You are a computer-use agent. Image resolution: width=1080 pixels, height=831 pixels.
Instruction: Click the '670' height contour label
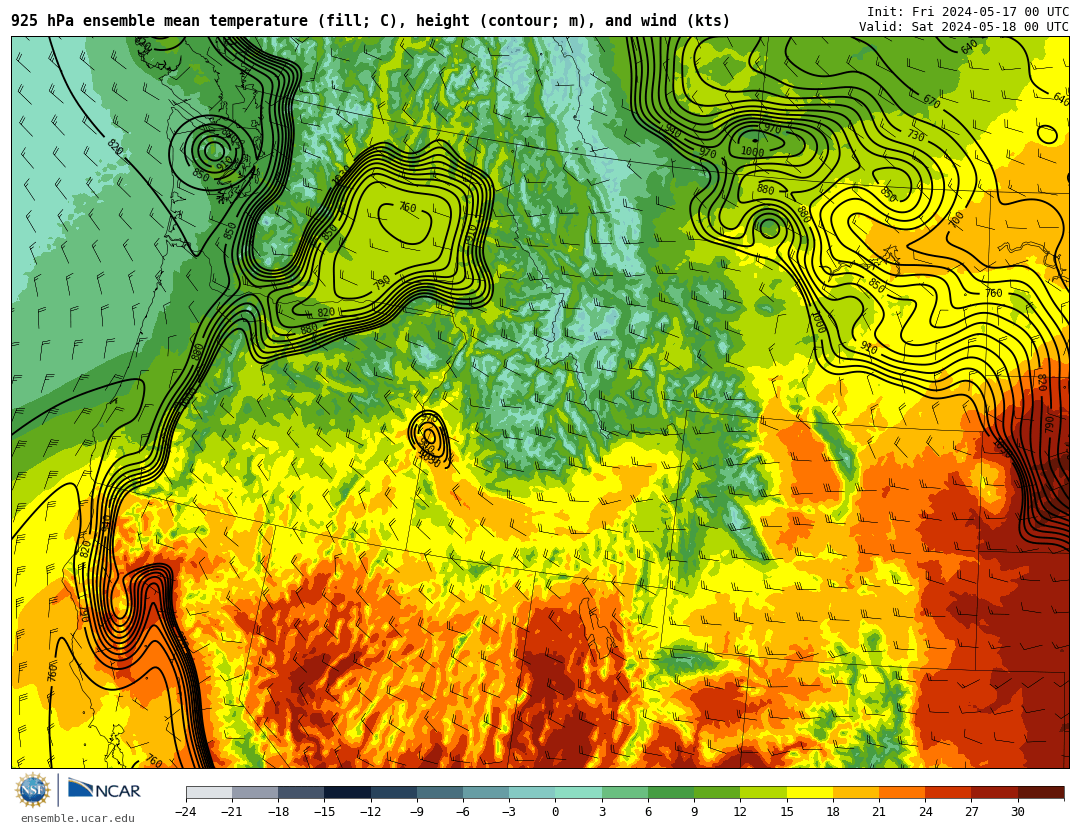click(931, 101)
